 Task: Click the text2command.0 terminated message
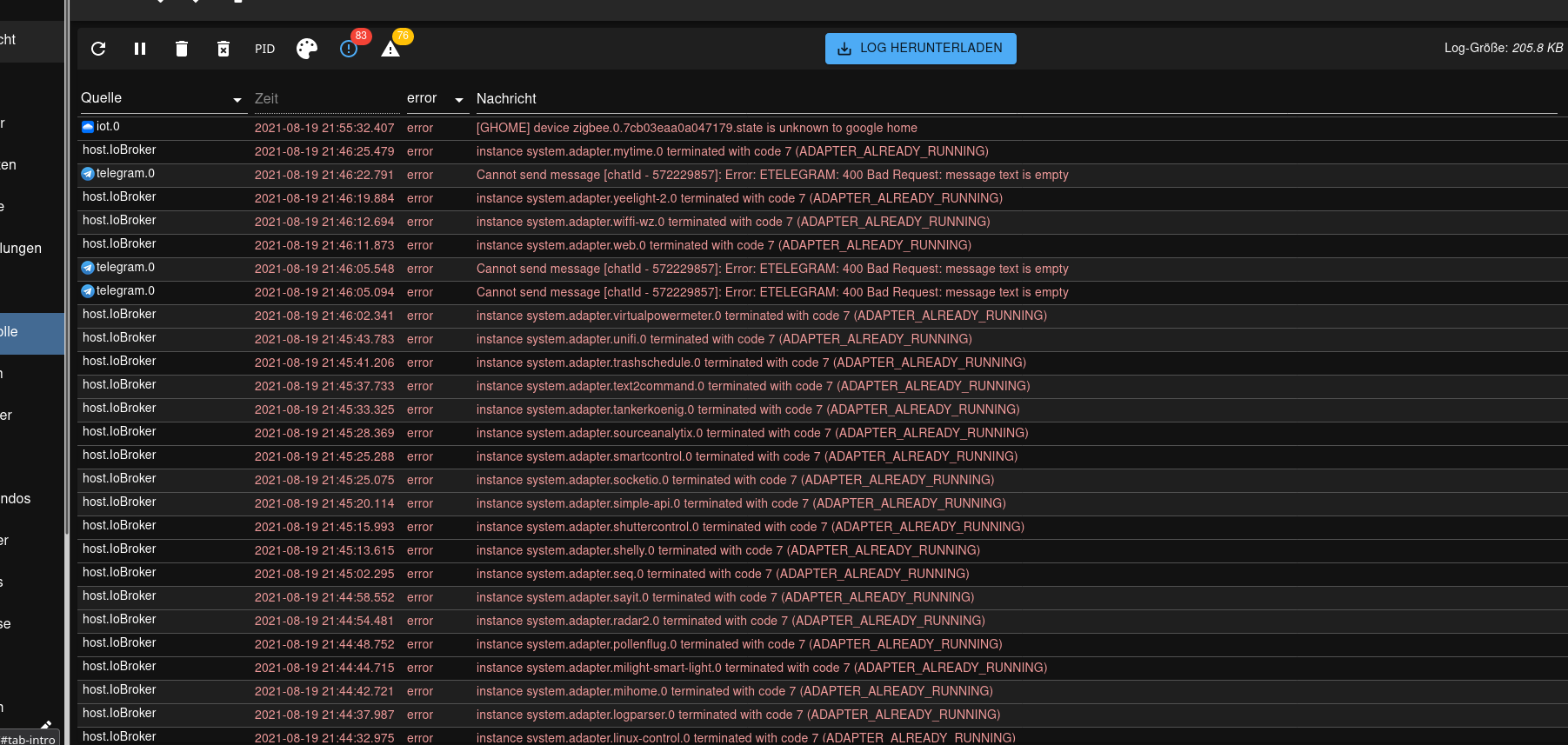point(753,386)
